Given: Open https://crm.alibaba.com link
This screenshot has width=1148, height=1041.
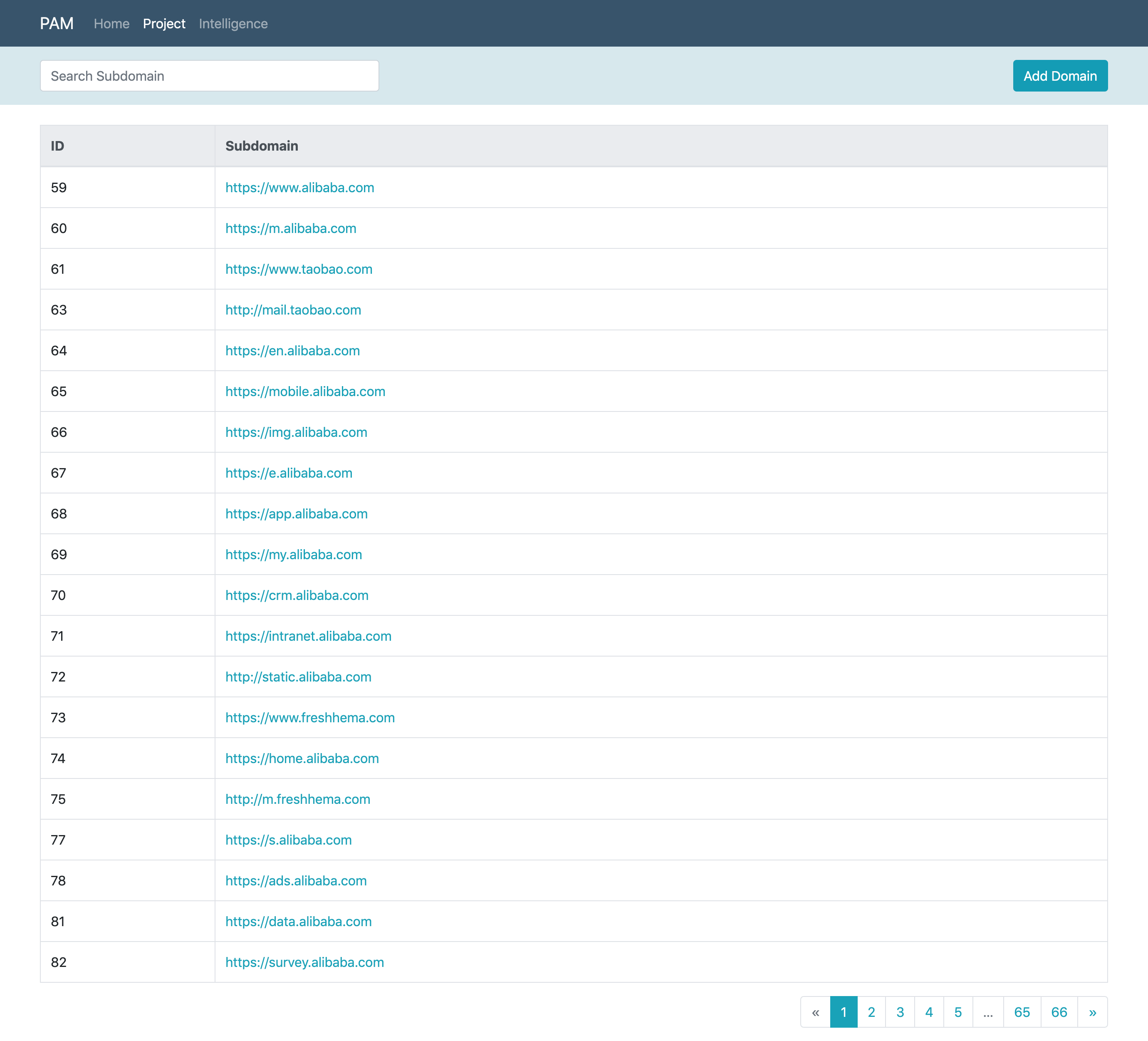Looking at the screenshot, I should click(297, 595).
